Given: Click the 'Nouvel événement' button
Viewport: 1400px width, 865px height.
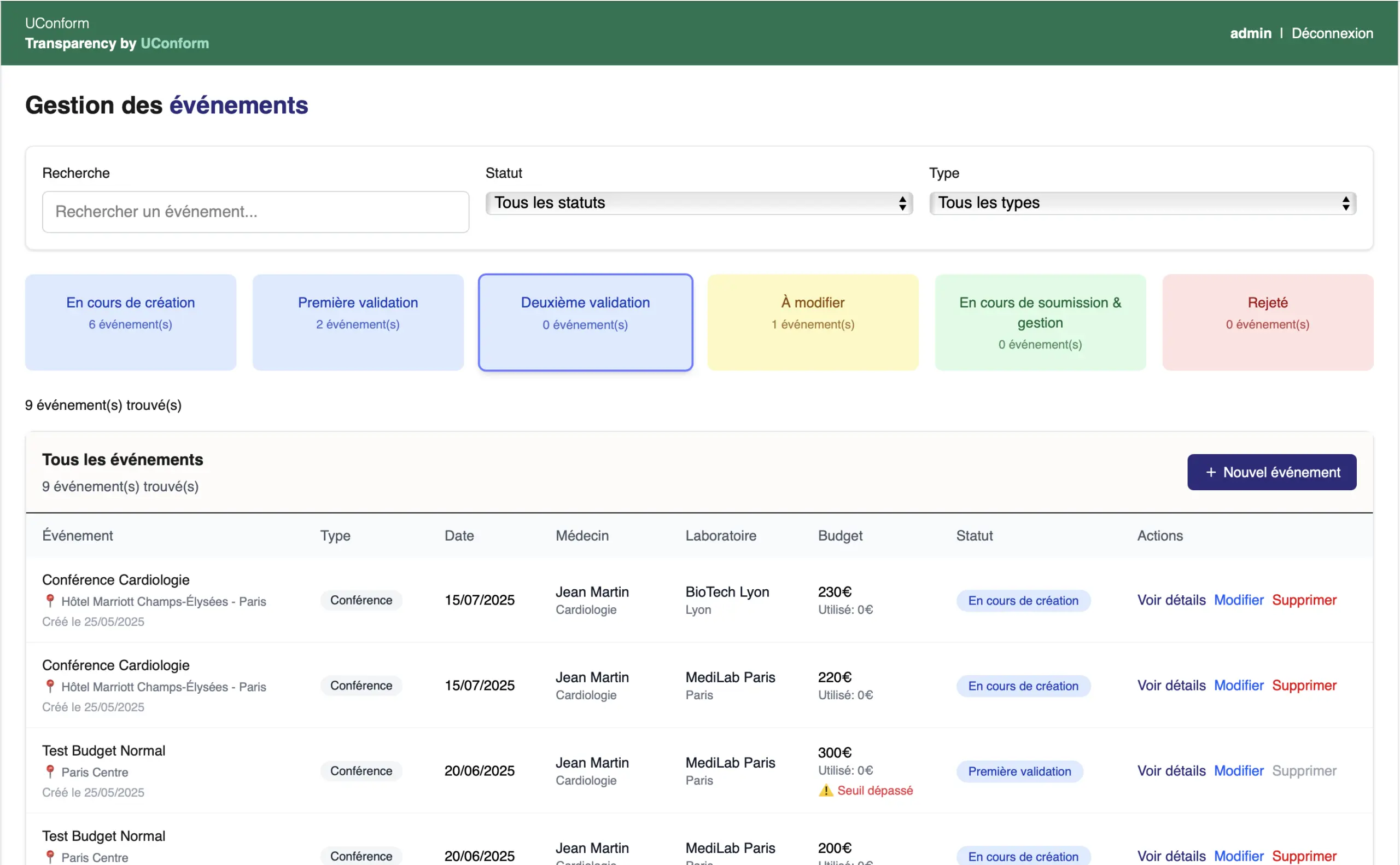Looking at the screenshot, I should tap(1271, 472).
